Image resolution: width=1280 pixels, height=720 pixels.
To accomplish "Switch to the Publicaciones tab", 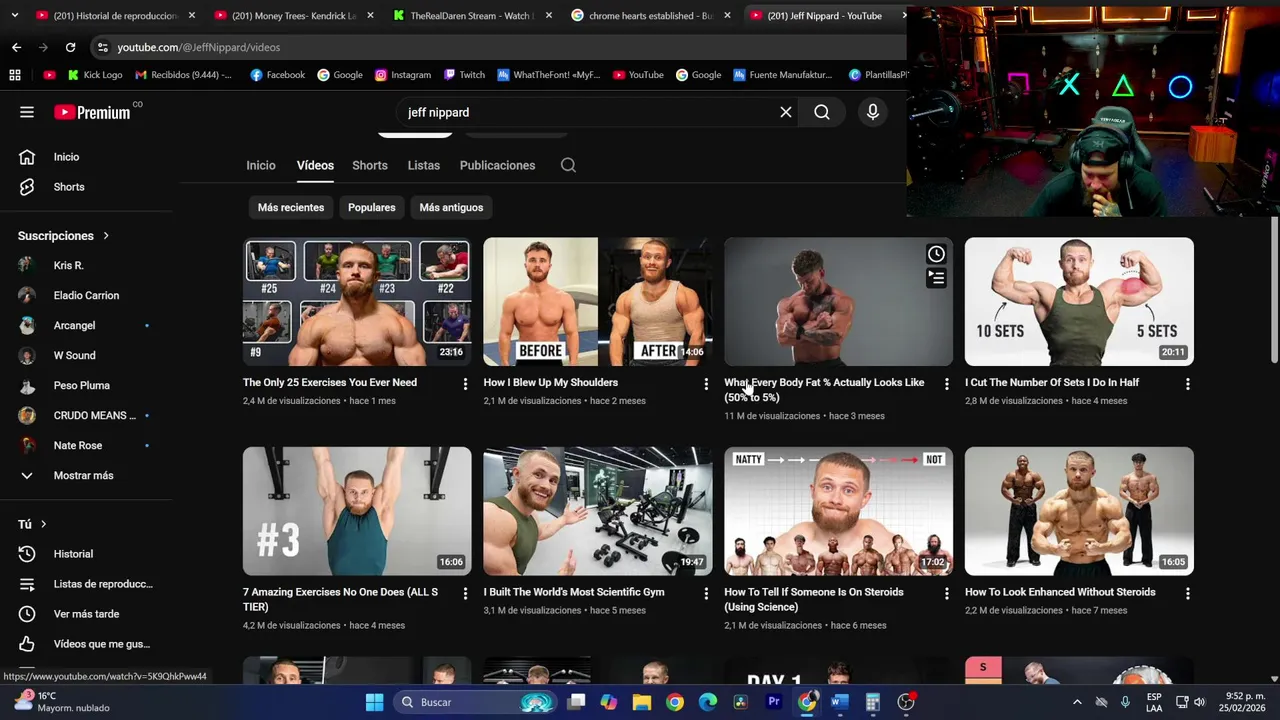I will click(x=497, y=165).
